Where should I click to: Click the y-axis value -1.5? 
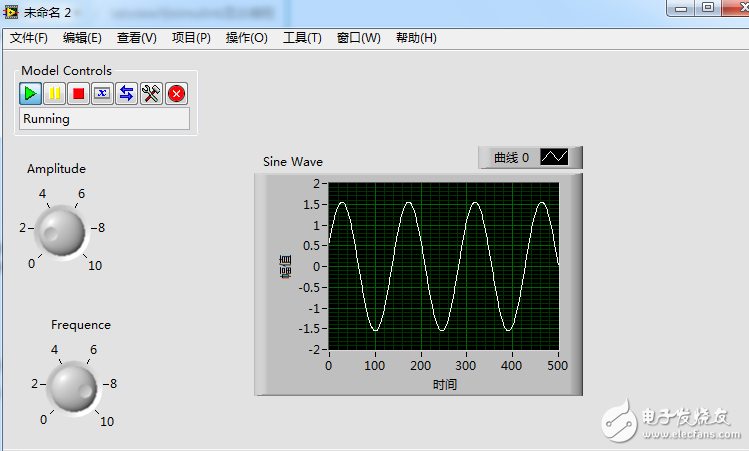(309, 329)
